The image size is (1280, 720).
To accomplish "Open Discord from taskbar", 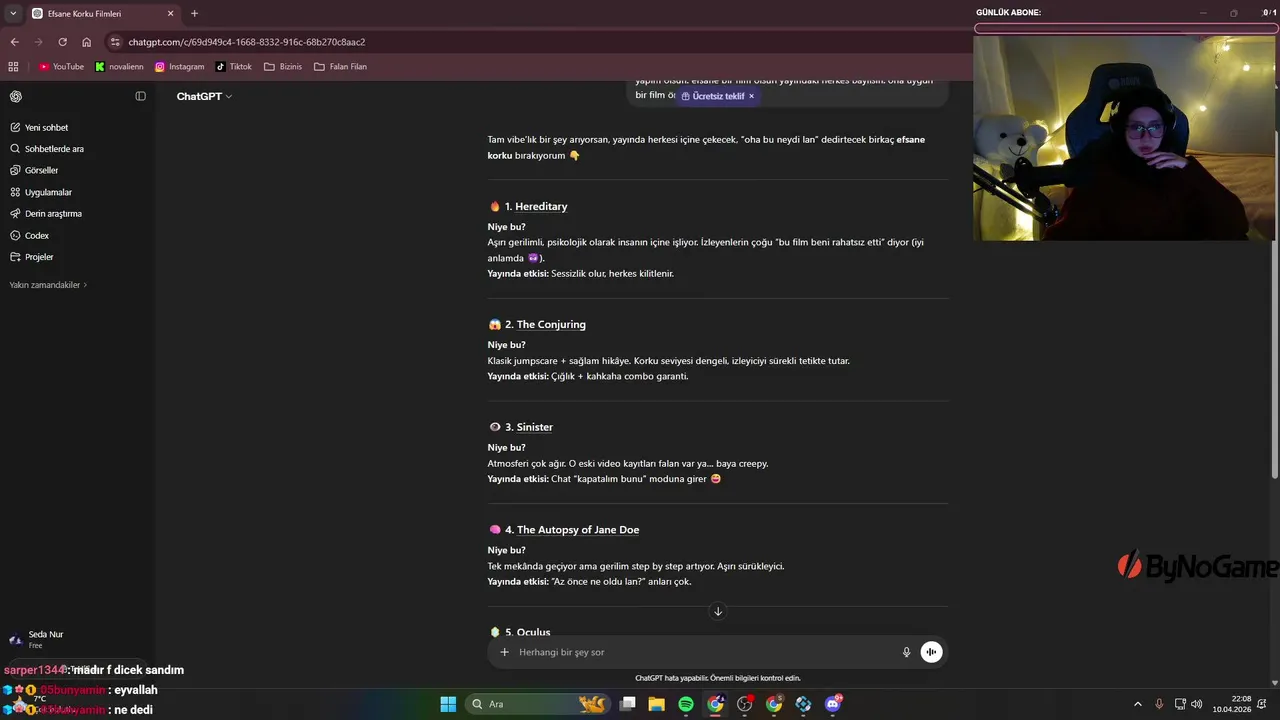I will tap(833, 704).
